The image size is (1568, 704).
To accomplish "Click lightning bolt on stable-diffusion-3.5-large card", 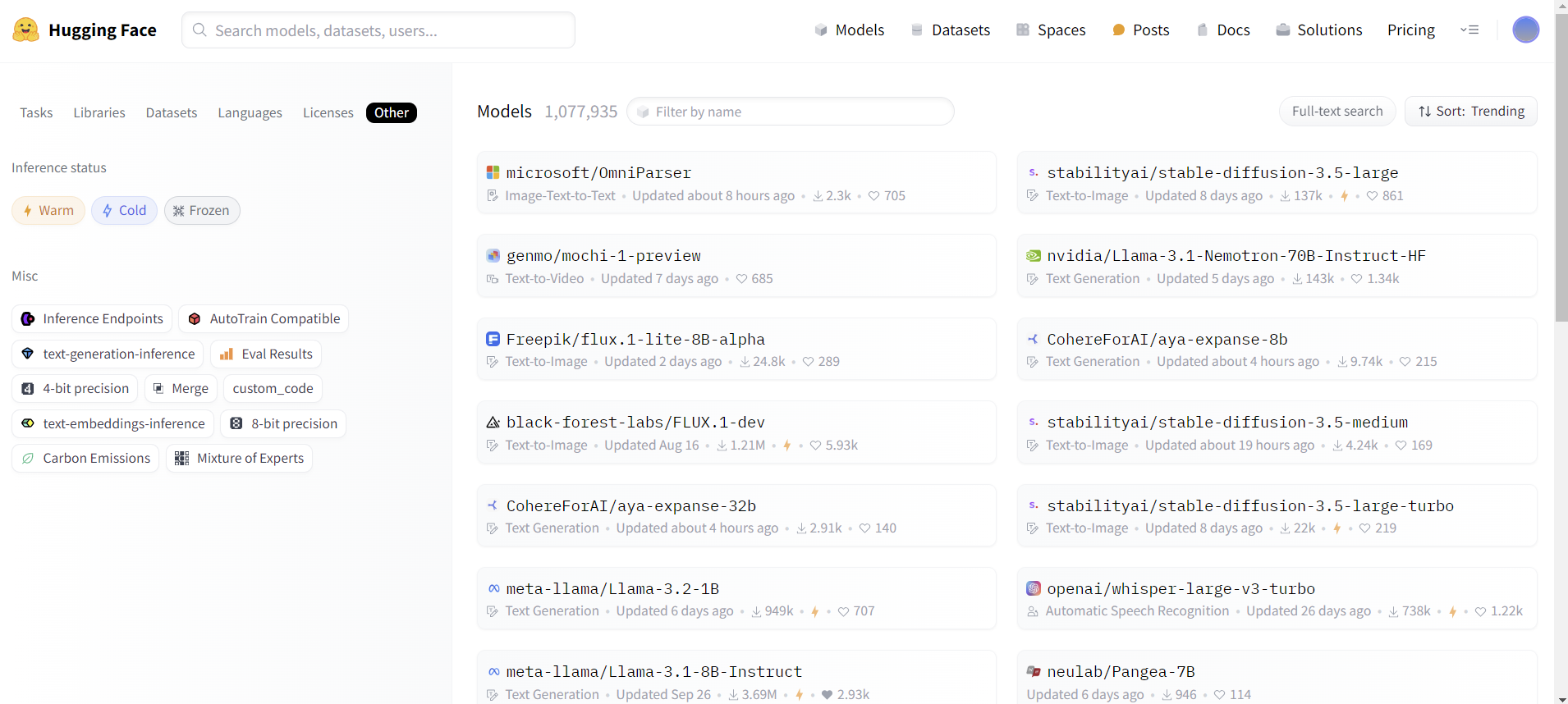I will [x=1344, y=196].
